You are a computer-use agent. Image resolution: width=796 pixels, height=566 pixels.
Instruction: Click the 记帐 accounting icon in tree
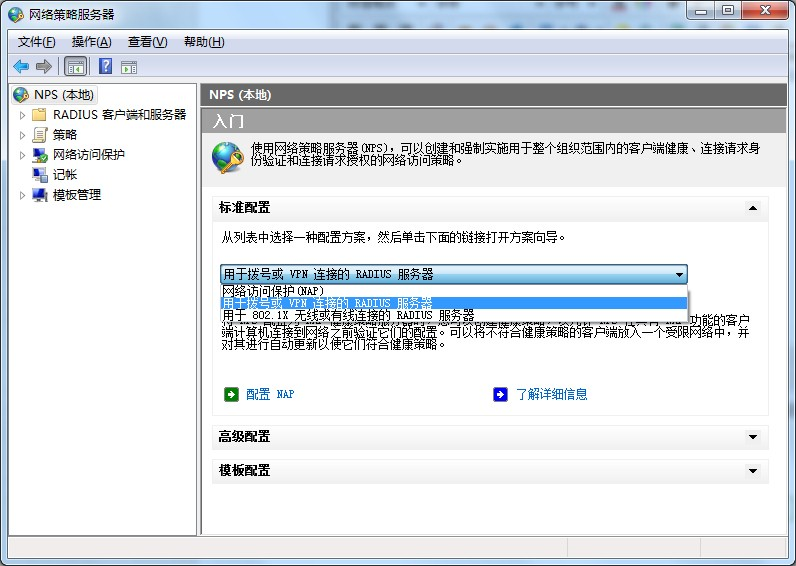40,175
